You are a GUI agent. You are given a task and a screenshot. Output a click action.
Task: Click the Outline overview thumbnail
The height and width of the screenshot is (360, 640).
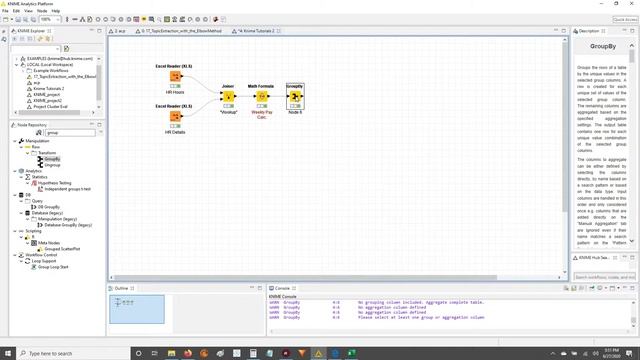tap(137, 309)
